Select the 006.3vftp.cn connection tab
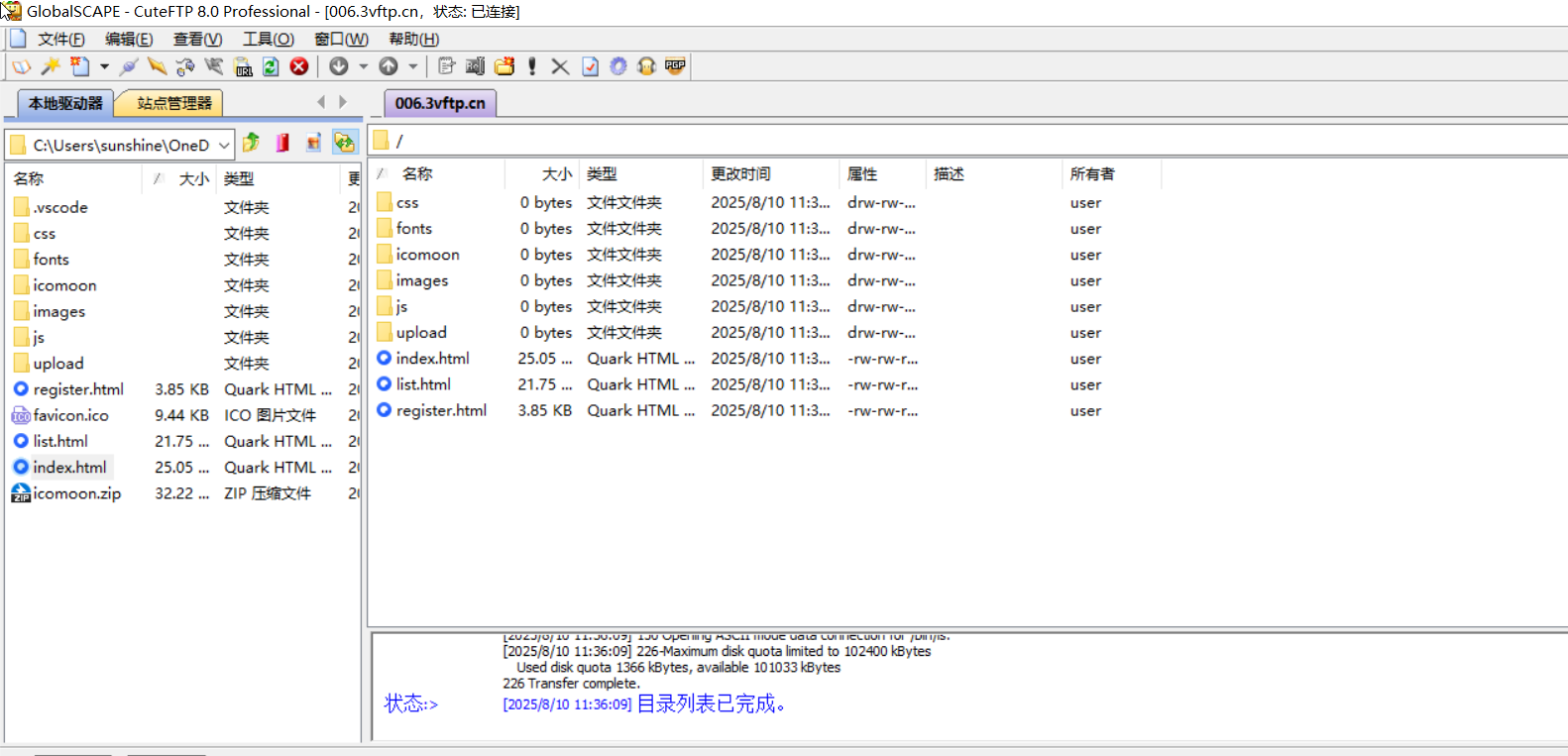The width and height of the screenshot is (1568, 756). [x=440, y=103]
